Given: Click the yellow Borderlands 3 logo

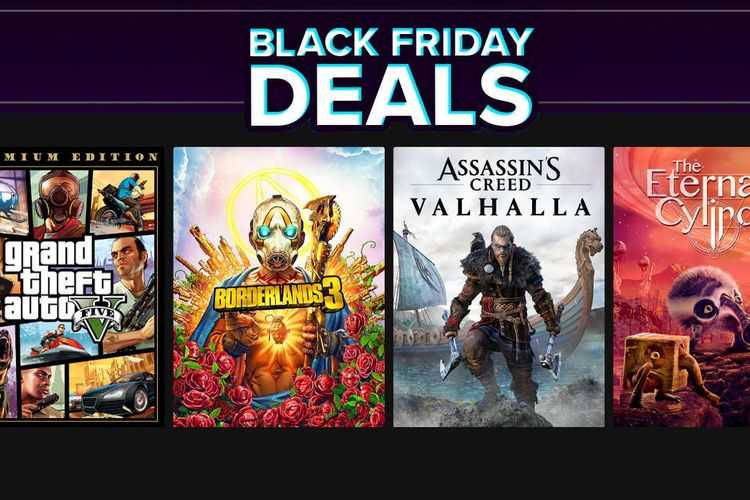Looking at the screenshot, I should click(x=279, y=294).
